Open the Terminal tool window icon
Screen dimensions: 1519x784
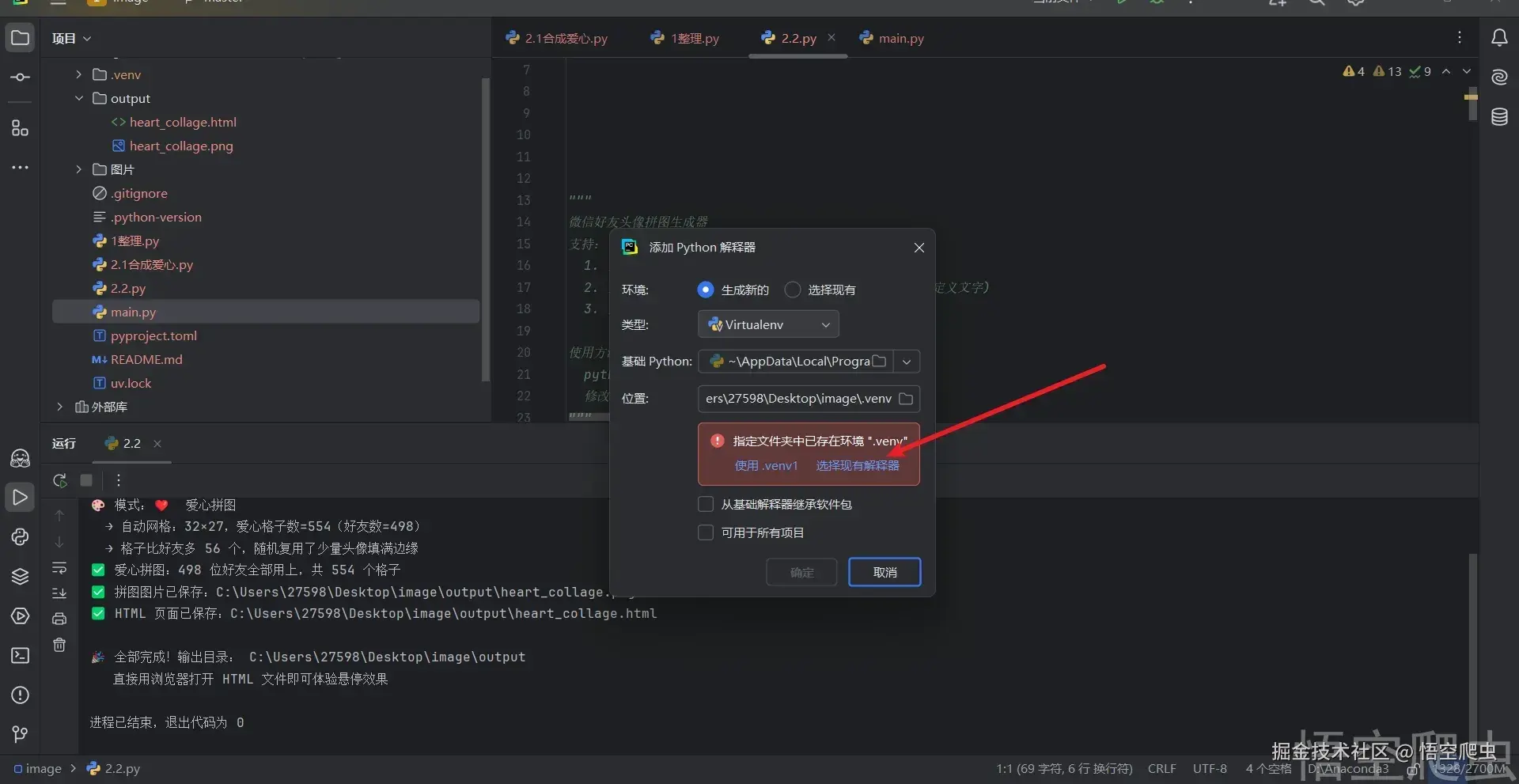(20, 656)
